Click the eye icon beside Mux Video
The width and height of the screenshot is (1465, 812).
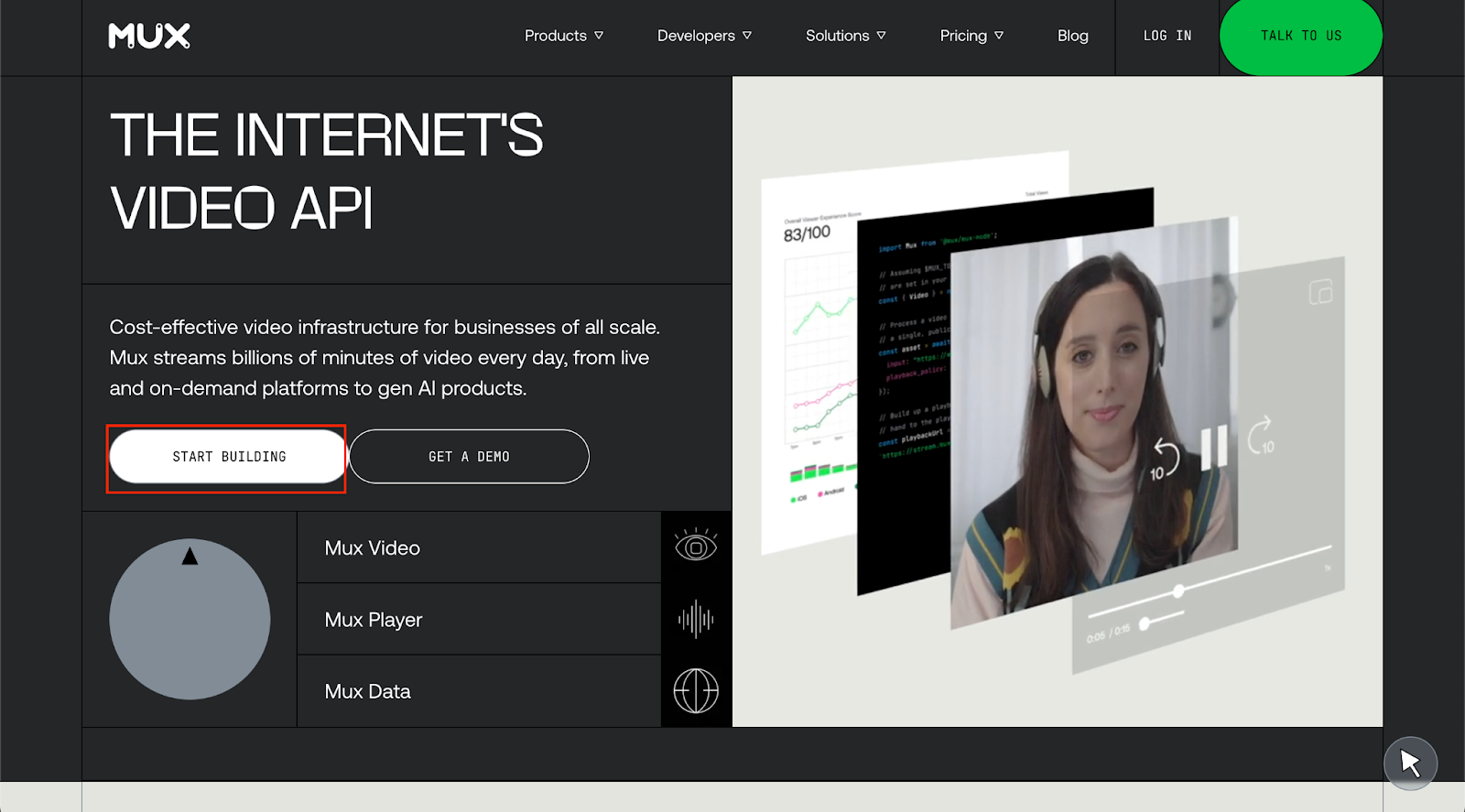coord(696,547)
